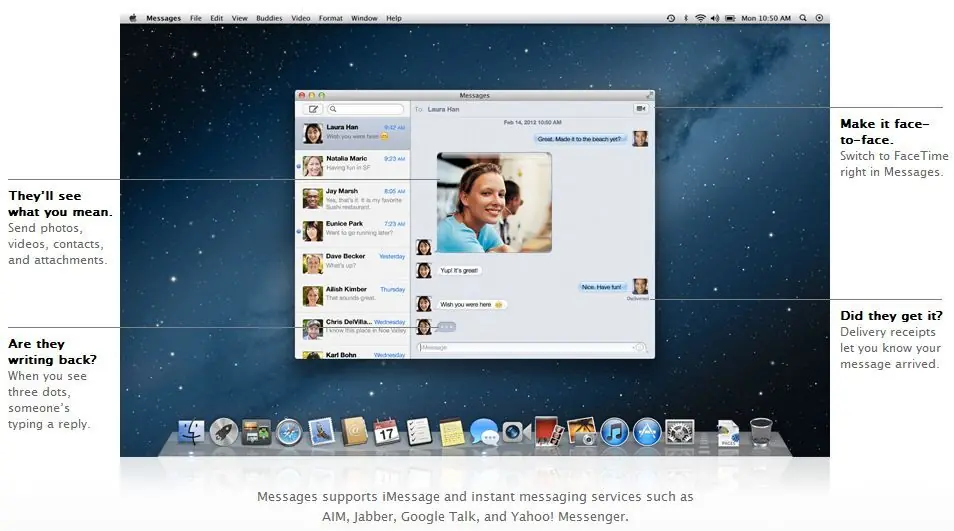Open the File menu
954x531 pixels.
[195, 18]
